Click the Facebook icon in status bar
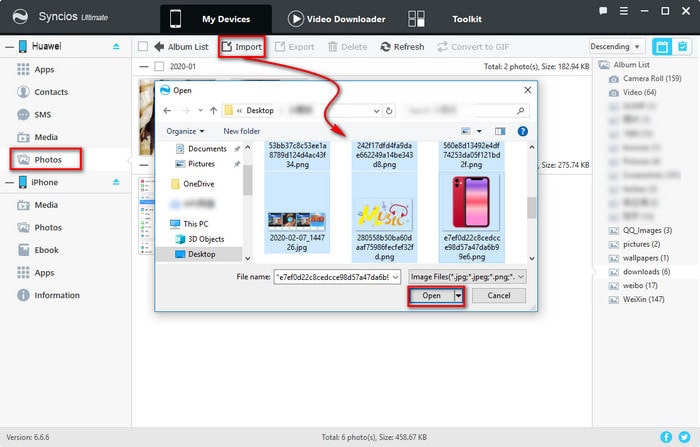700x447 pixels. click(667, 437)
